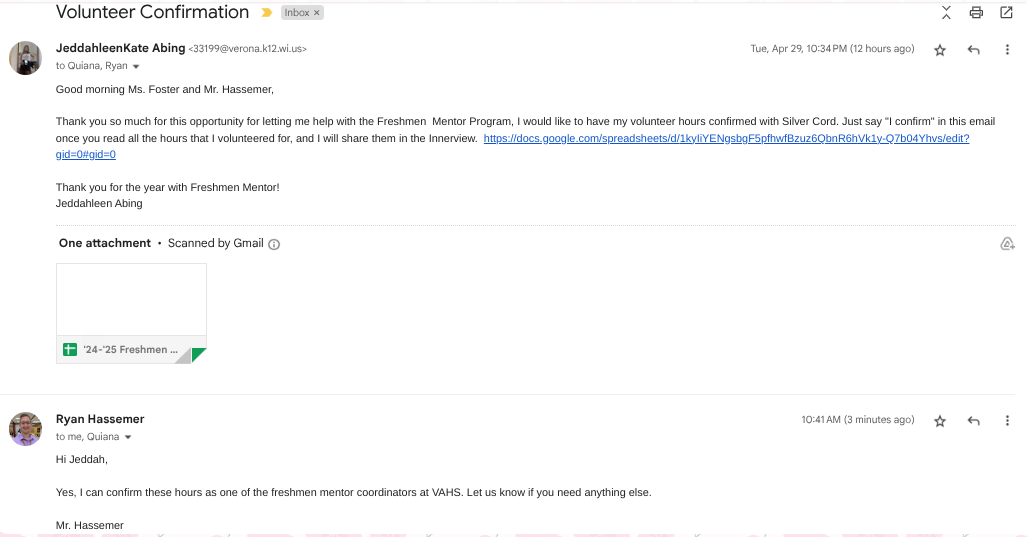Click the sender name Ryan Hassemer

tap(100, 419)
